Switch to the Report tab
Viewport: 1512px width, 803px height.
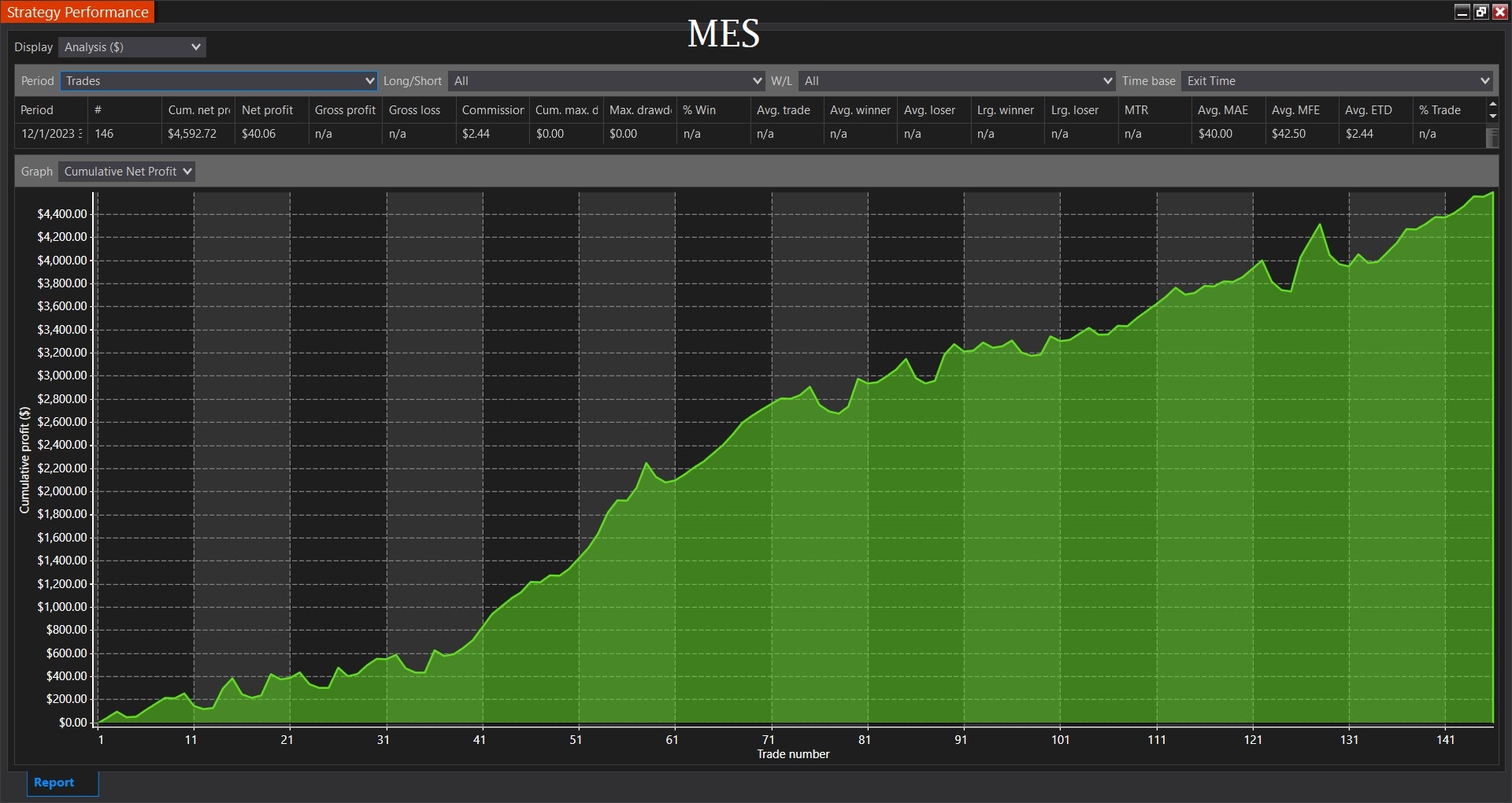pos(54,783)
